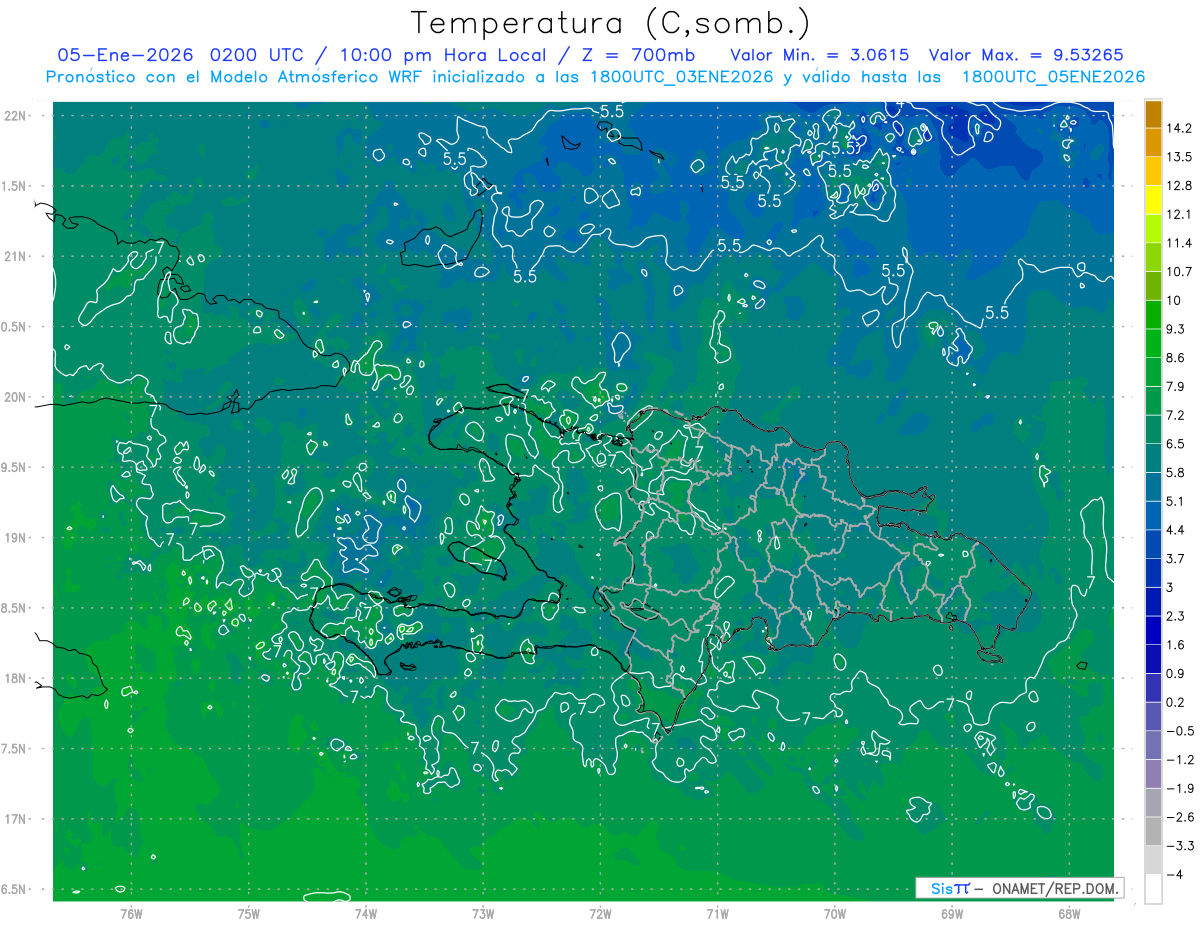This screenshot has height=927, width=1200.
Task: Click the 10.7 value on the color scale
Action: point(1179,272)
